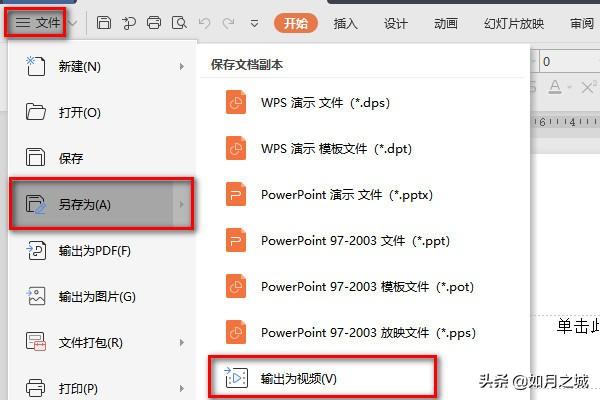Click the font size field showing 0
Image resolution: width=600 pixels, height=400 pixels.
[569, 61]
